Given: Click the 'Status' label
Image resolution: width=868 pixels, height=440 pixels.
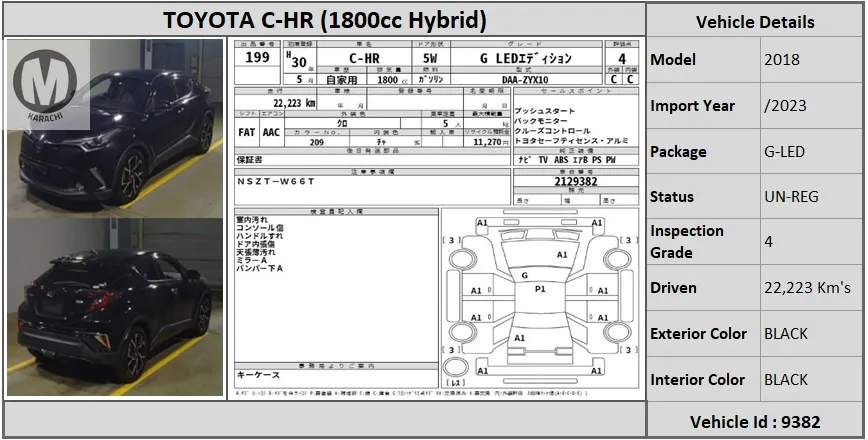Looking at the screenshot, I should point(672,196).
